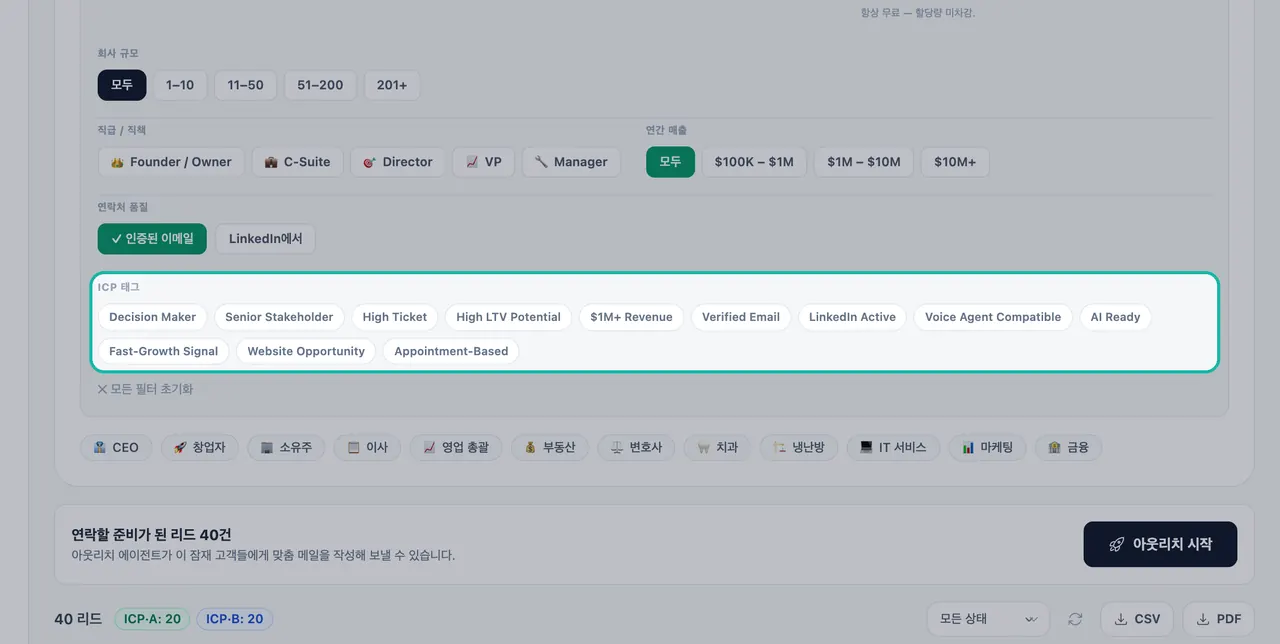Add the High Ticket ICP tag
Screen dimensions: 1280x644
coord(395,317)
